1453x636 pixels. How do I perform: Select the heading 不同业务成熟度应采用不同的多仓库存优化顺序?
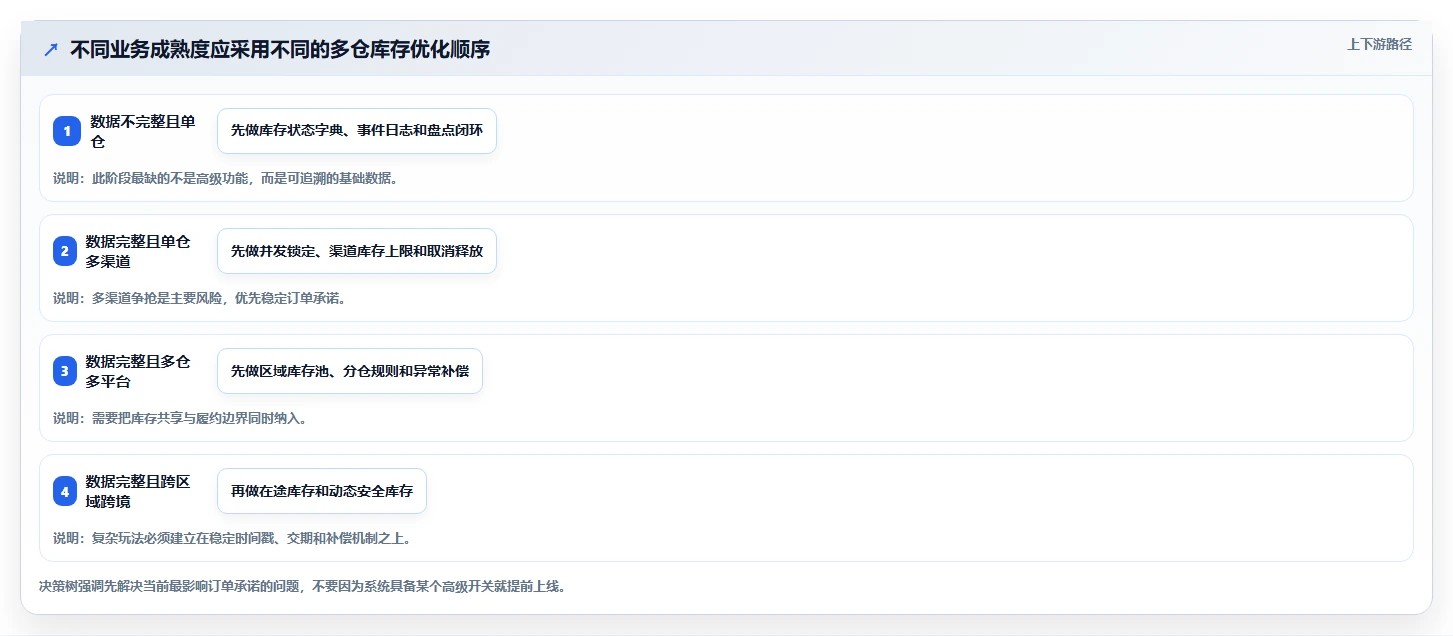[x=280, y=49]
